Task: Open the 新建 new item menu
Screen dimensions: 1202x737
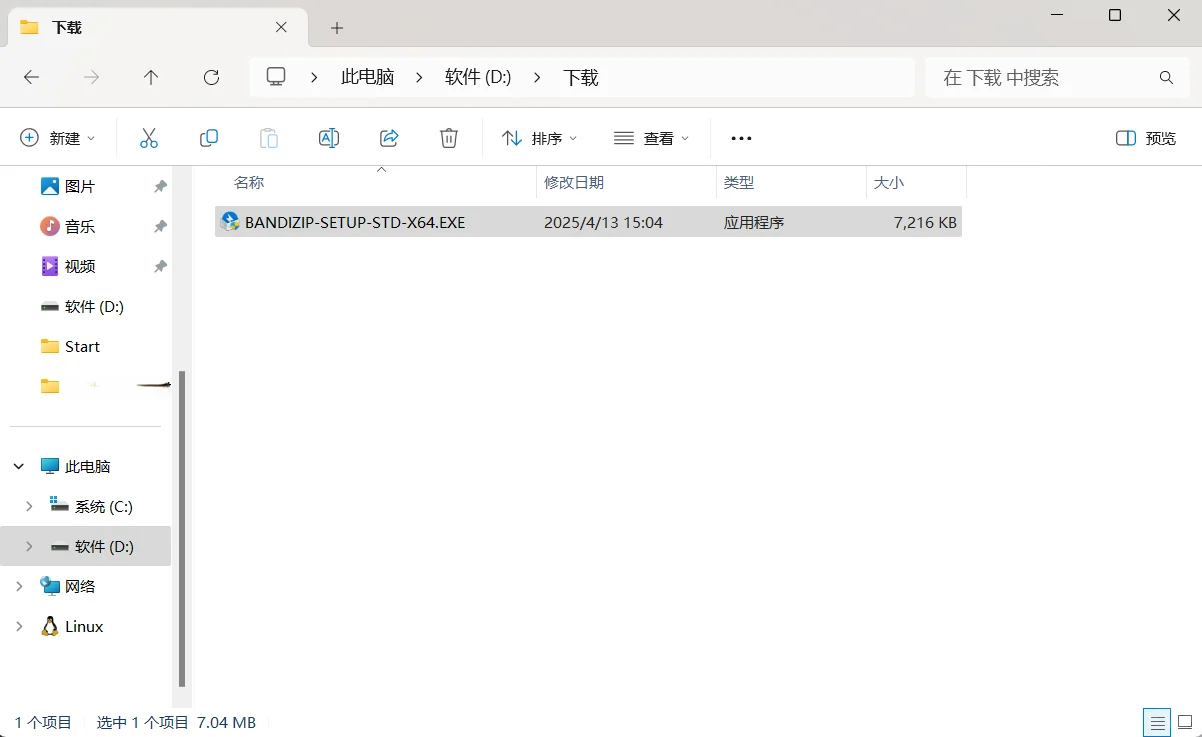Action: [58, 137]
